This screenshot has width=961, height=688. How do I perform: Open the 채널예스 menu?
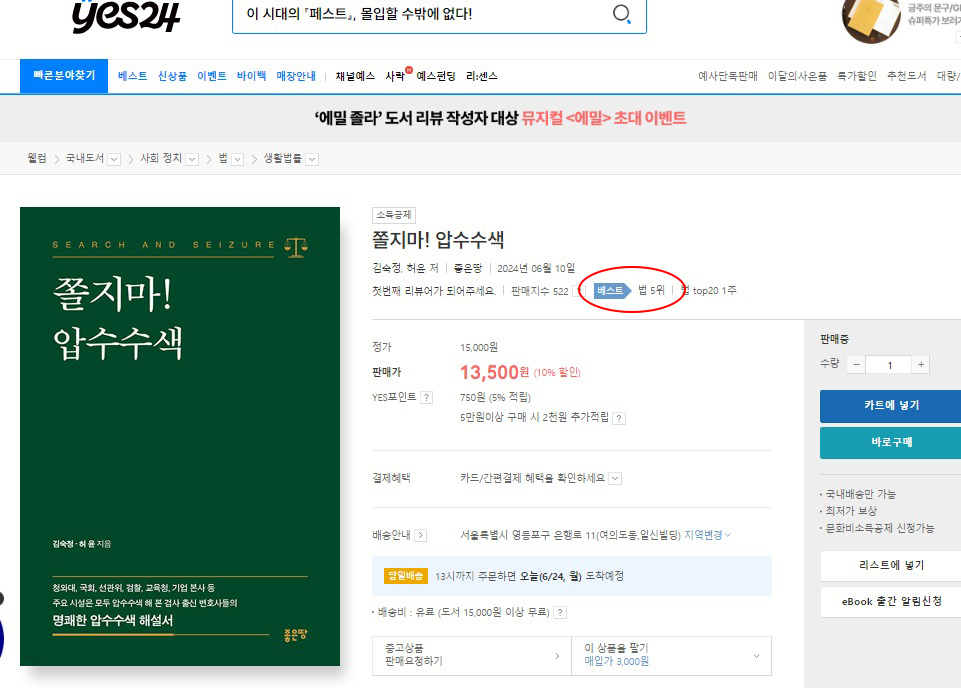point(355,76)
